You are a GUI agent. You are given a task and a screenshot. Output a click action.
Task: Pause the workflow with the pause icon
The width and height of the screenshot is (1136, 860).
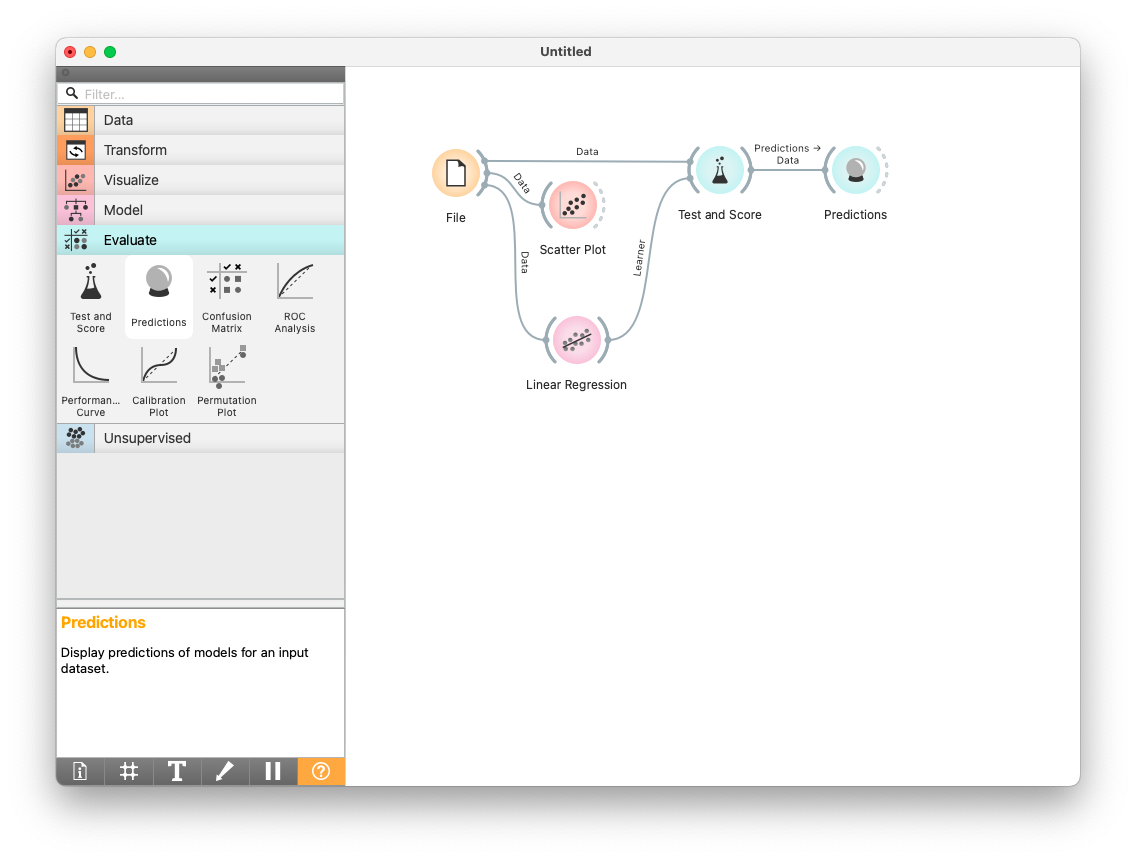pos(273,772)
